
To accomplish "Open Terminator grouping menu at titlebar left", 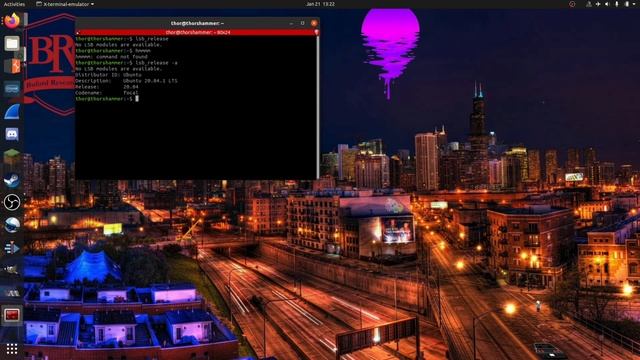I will 78,32.
